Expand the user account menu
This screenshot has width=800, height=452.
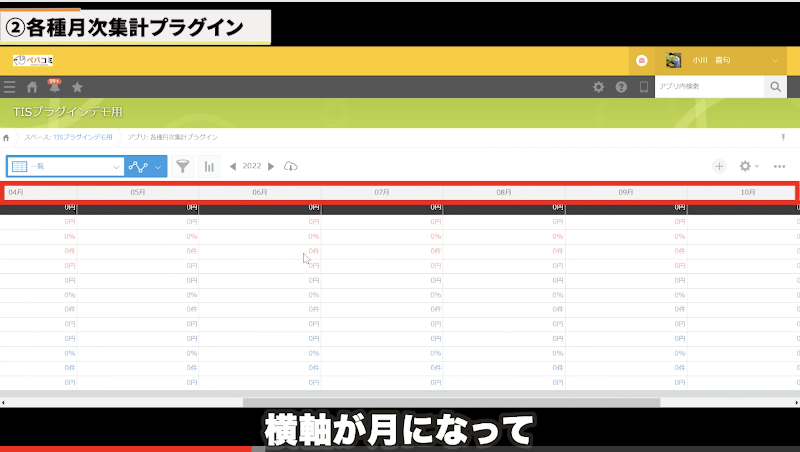pos(778,60)
